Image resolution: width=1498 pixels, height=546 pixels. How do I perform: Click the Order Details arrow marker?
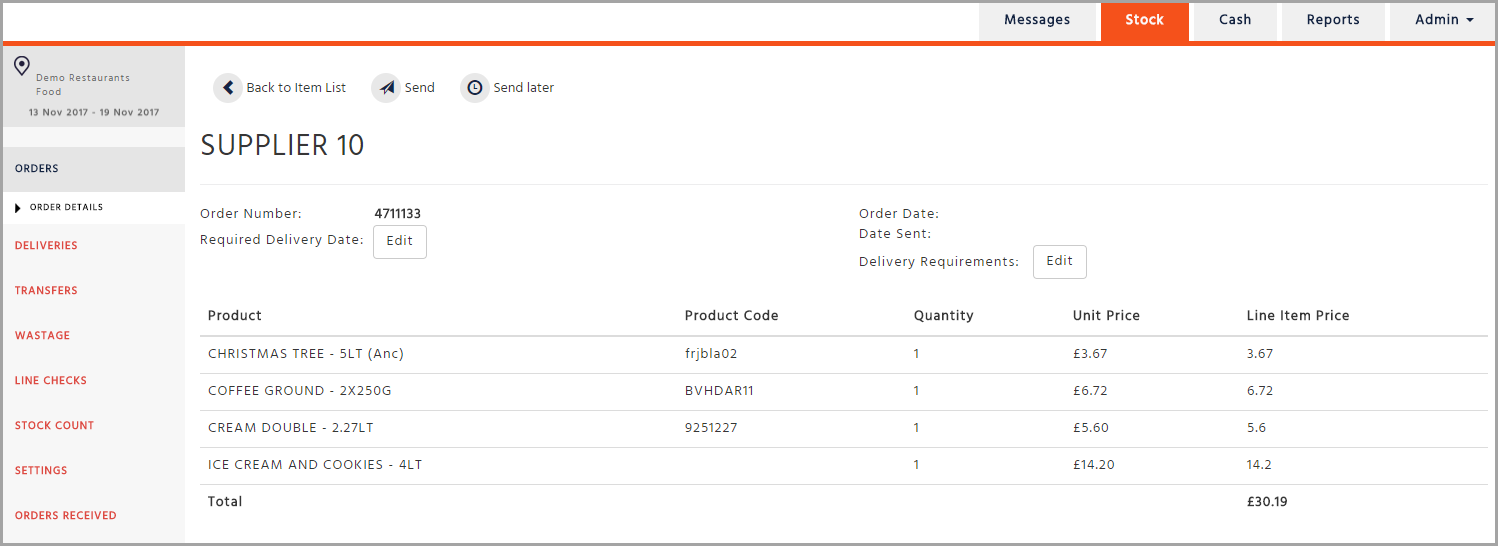coord(18,208)
